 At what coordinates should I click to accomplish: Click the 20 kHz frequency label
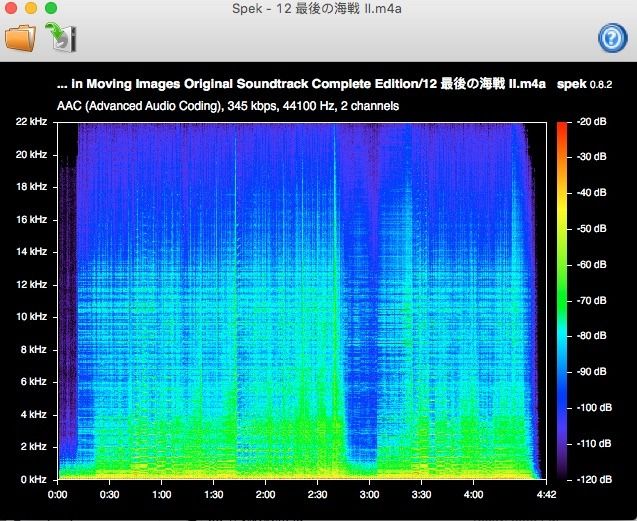pyautogui.click(x=31, y=154)
